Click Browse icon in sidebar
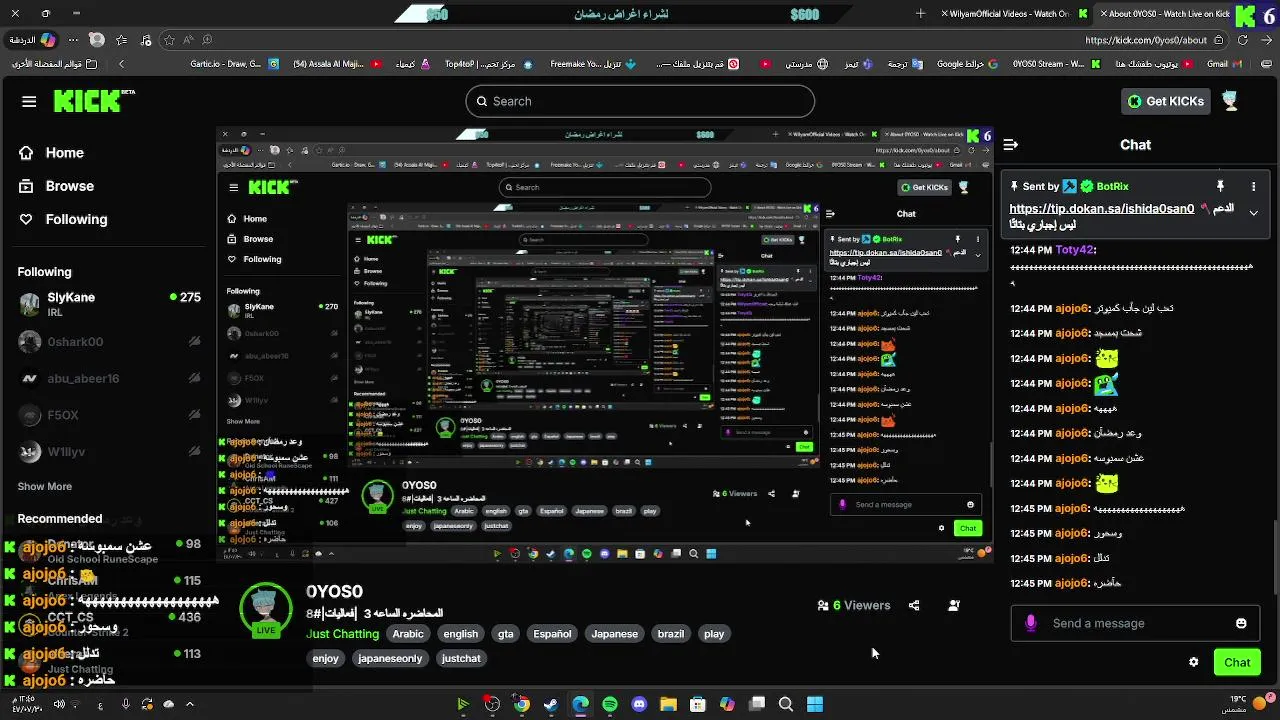Screen dimensions: 1280x720 tap(27, 186)
